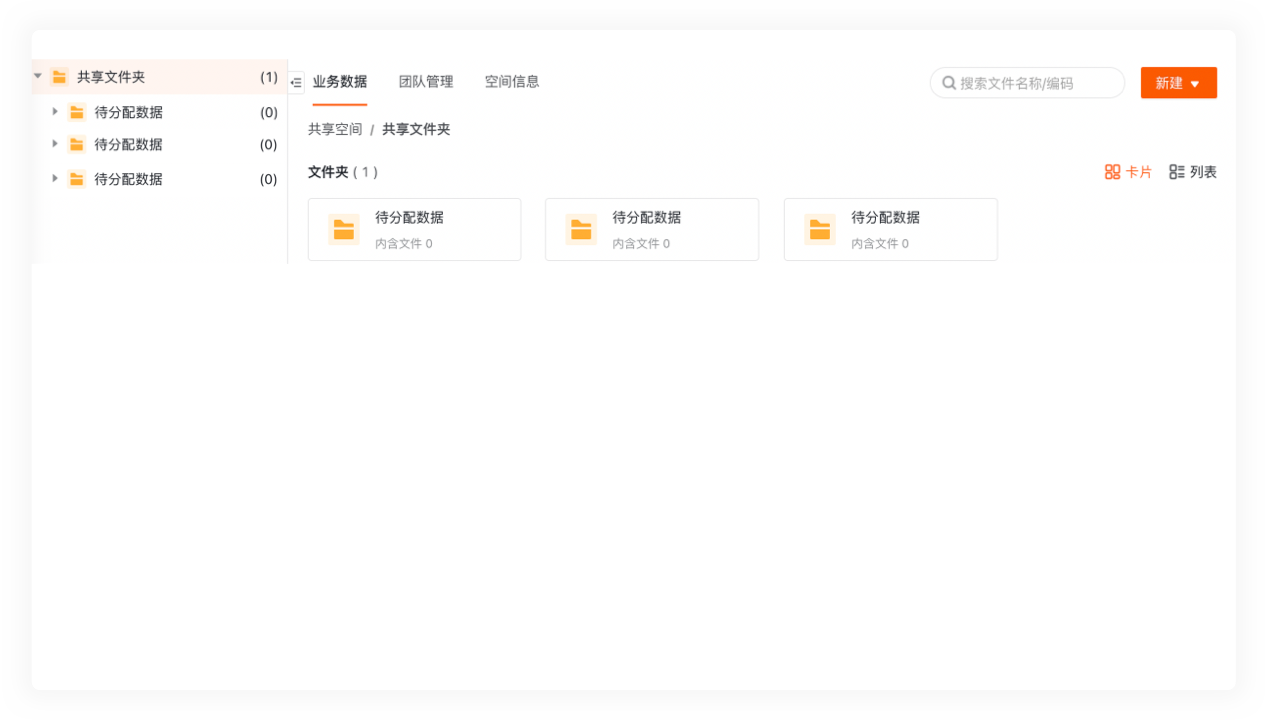Image resolution: width=1266 pixels, height=720 pixels.
Task: Click the sidebar collapse icon beside 业务数据
Action: click(x=296, y=82)
